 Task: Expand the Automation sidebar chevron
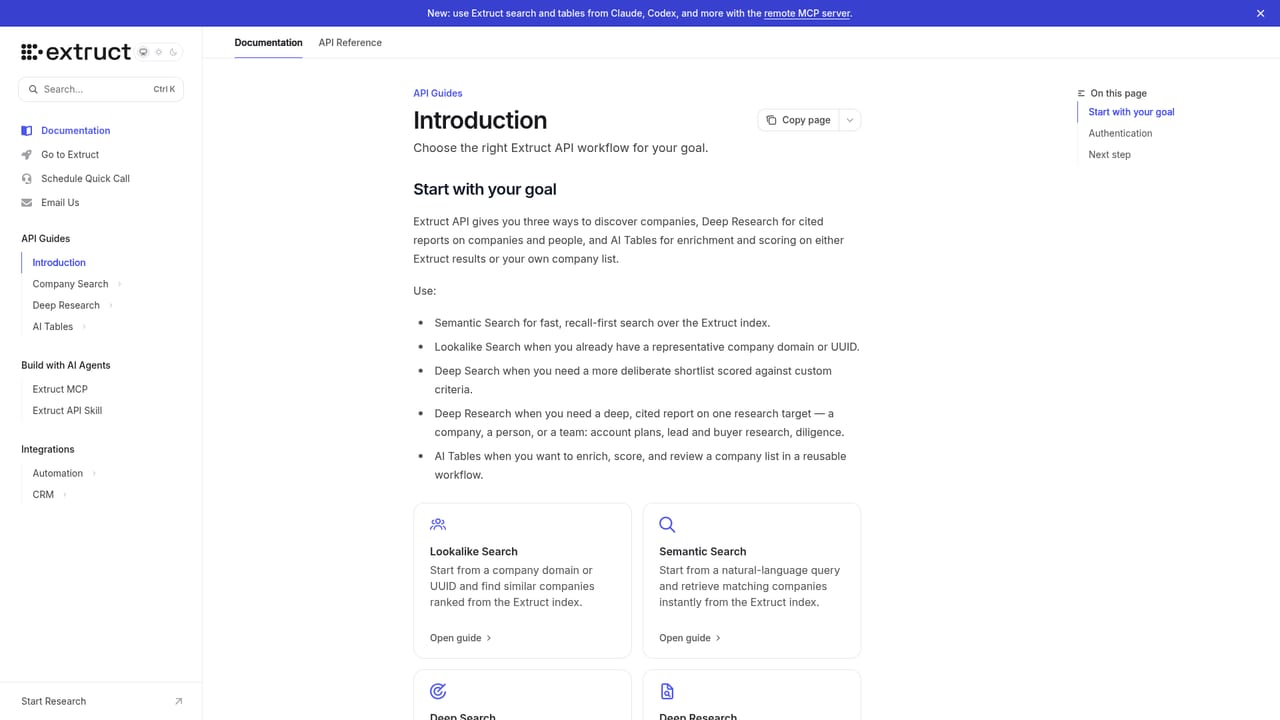[x=94, y=474]
